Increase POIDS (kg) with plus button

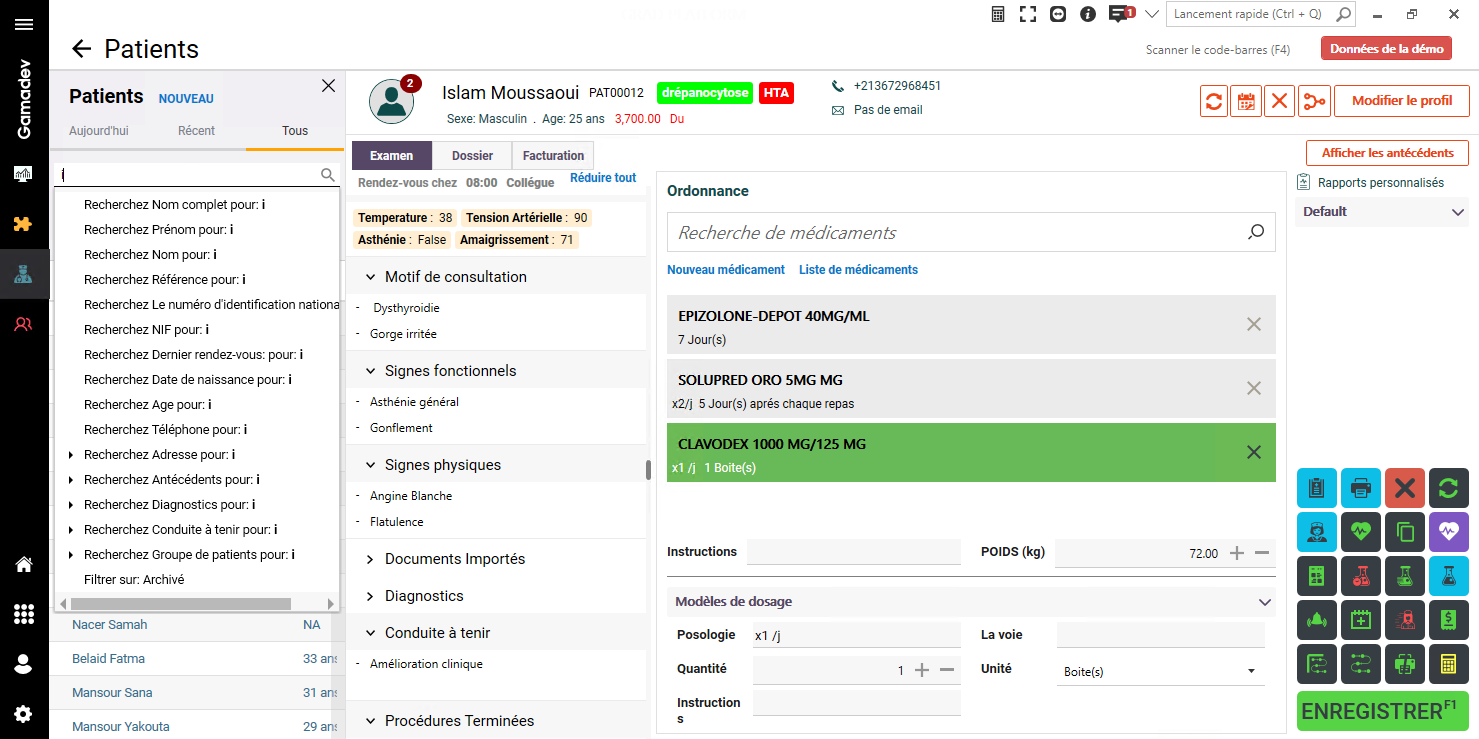pos(1237,553)
